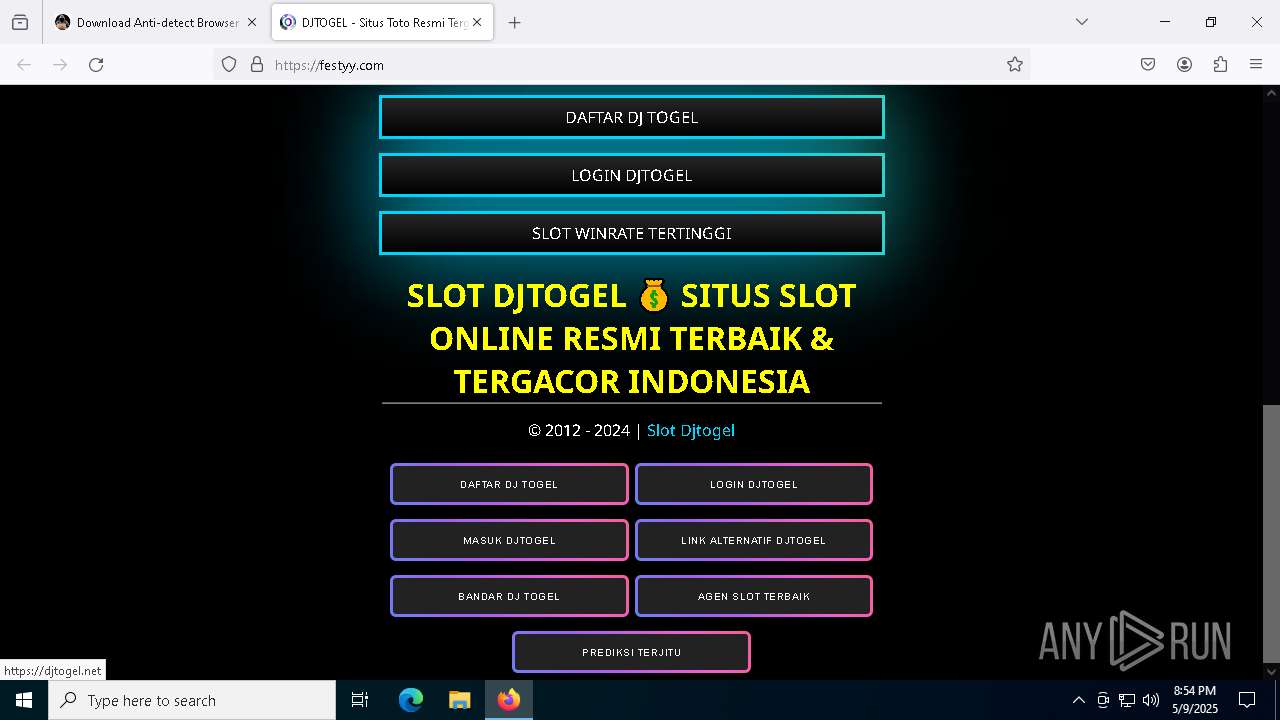The image size is (1280, 720).
Task: Close the DJTOGEL tab
Action: point(477,22)
